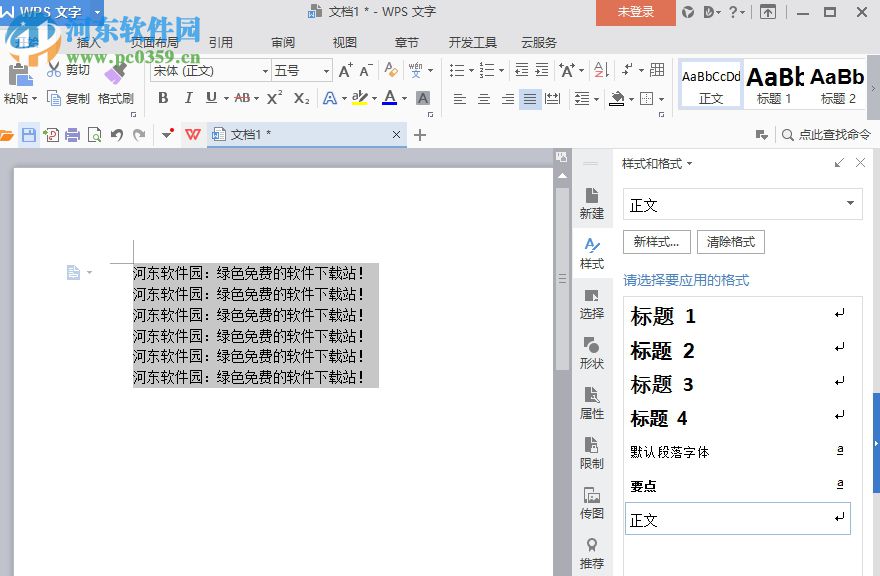This screenshot has width=880, height=576.
Task: Open the Shapes (形状) sidebar panel
Action: pyautogui.click(x=592, y=353)
